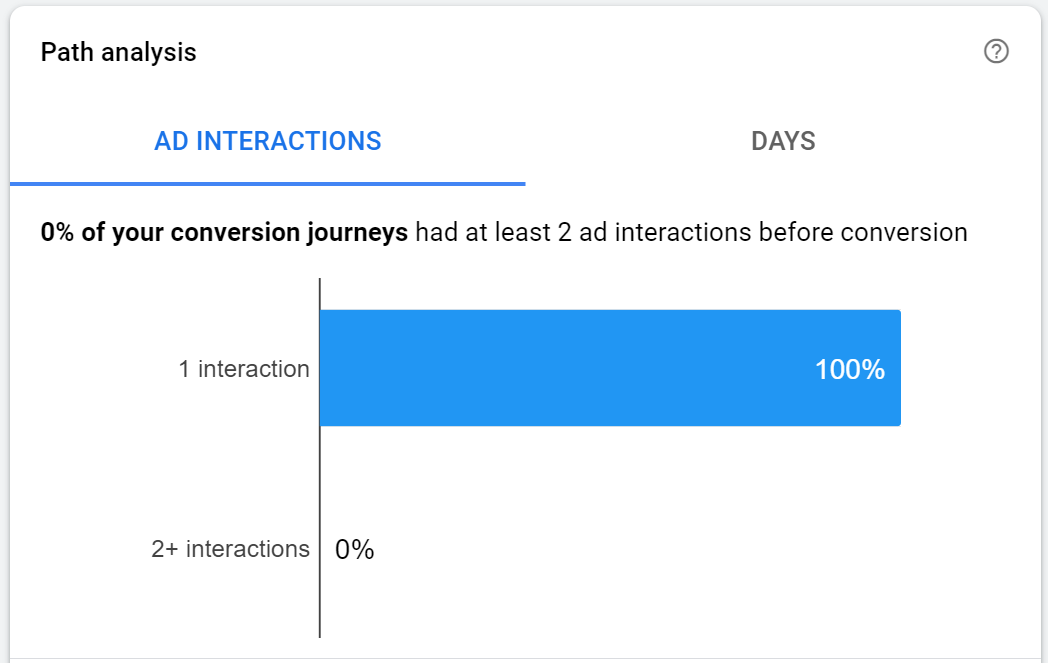The height and width of the screenshot is (663, 1048).
Task: Click the AD INTERACTIONS underline indicator
Action: (267, 183)
